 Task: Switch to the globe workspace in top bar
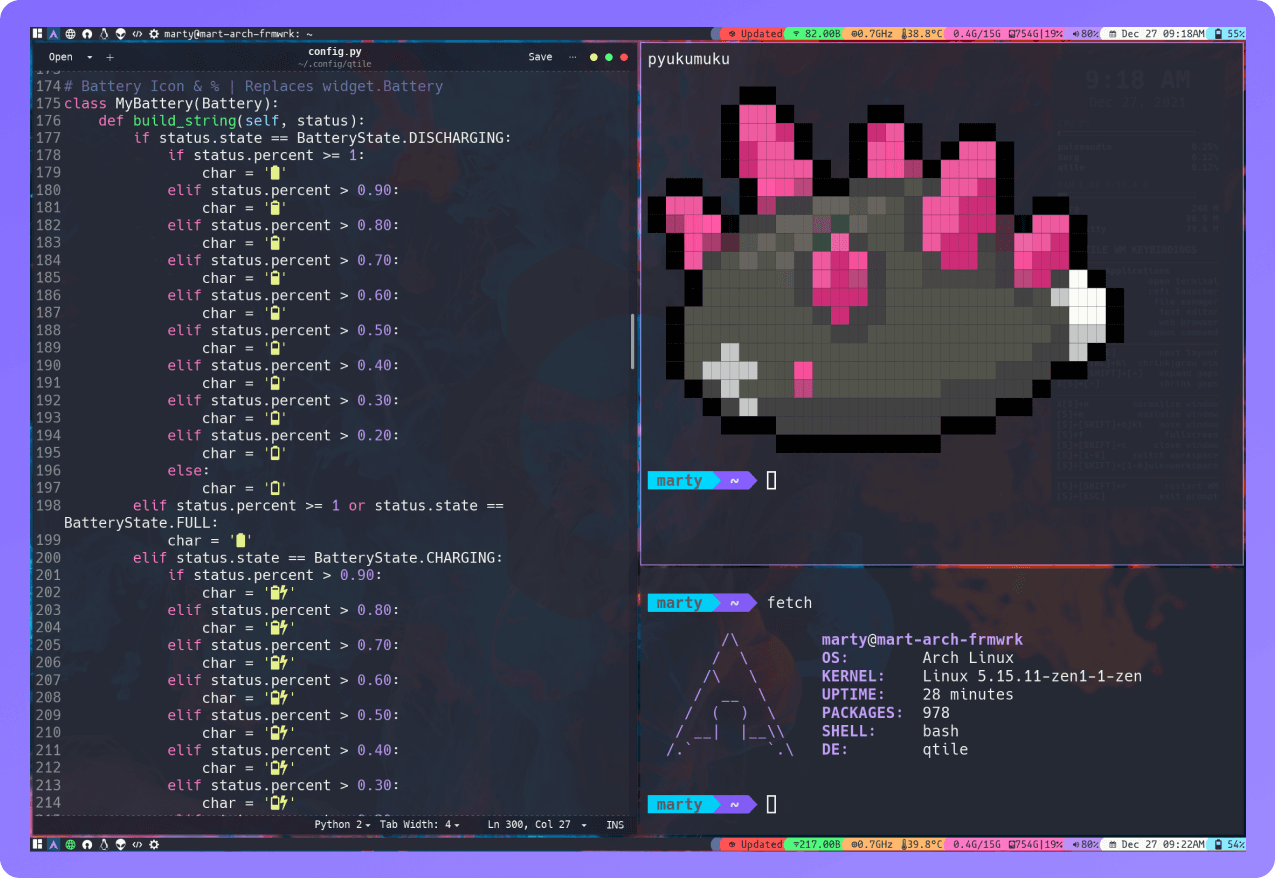pyautogui.click(x=71, y=33)
